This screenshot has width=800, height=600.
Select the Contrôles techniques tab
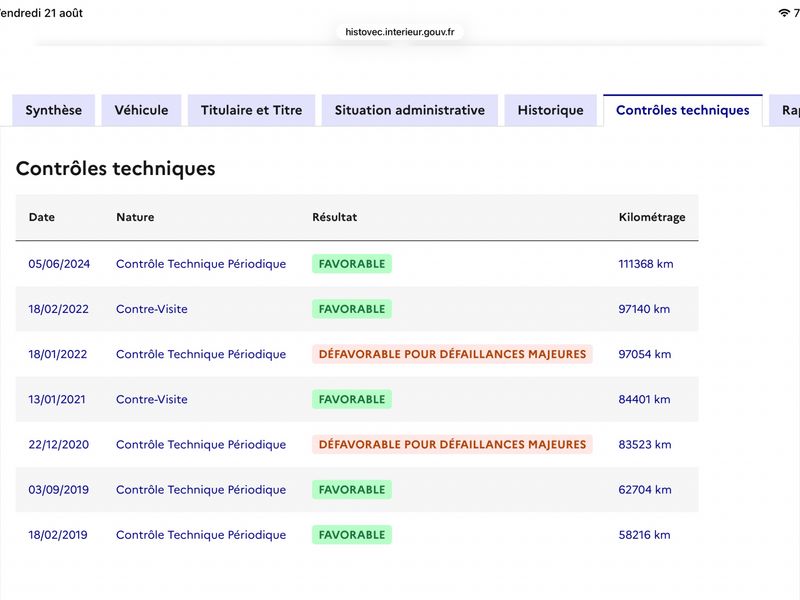tap(683, 110)
